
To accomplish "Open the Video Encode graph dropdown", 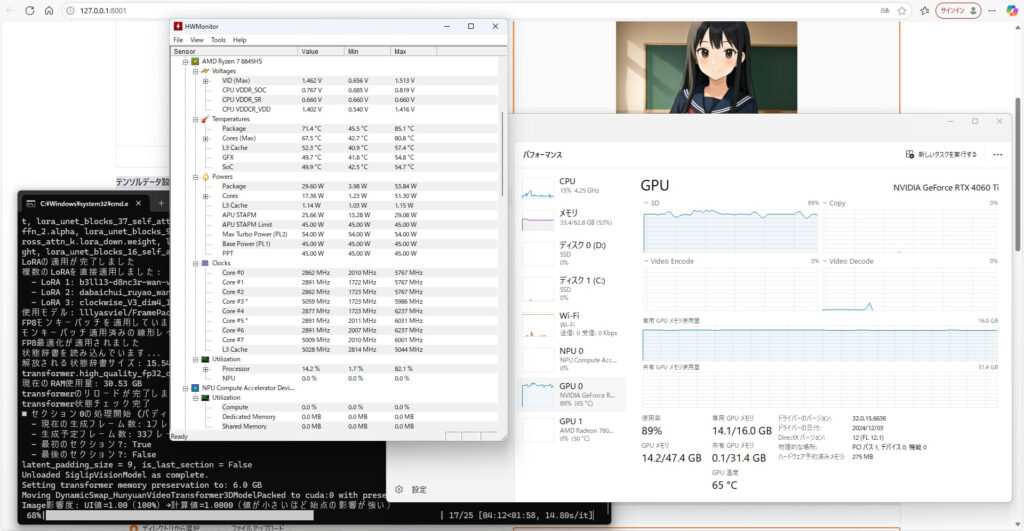I will 669,261.
